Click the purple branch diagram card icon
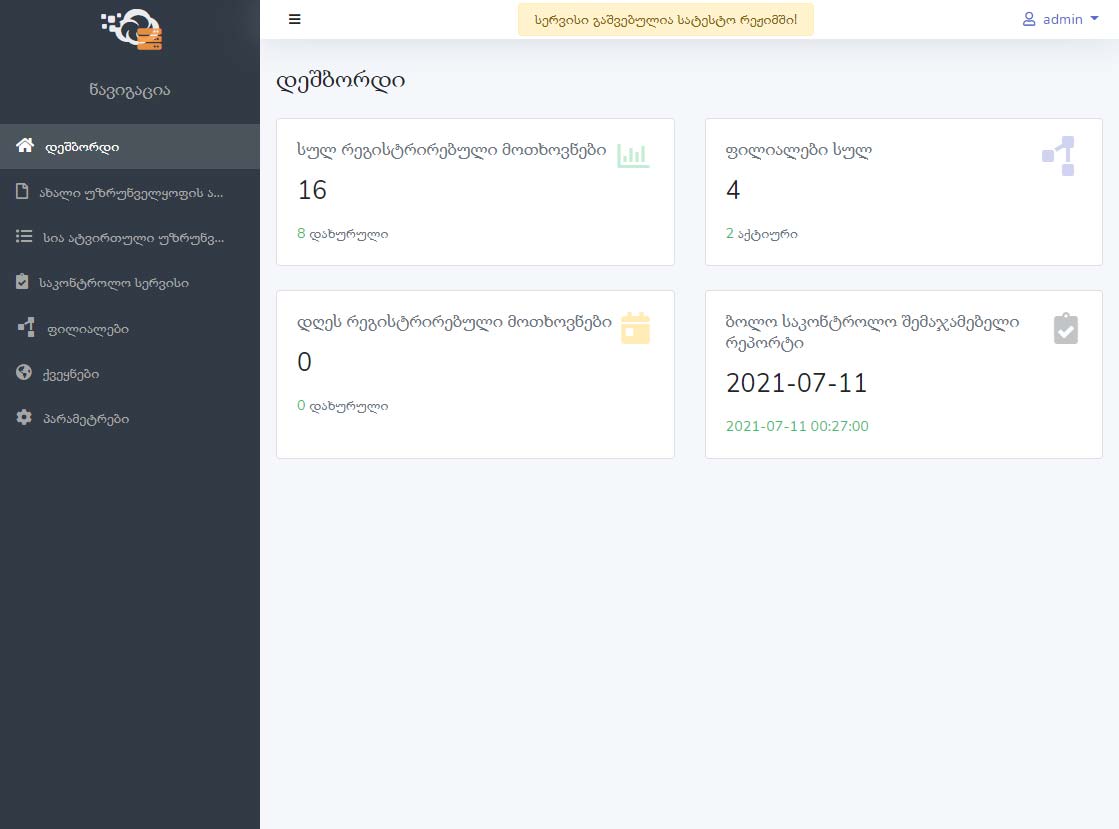The width and height of the screenshot is (1119, 829). pyautogui.click(x=1058, y=156)
